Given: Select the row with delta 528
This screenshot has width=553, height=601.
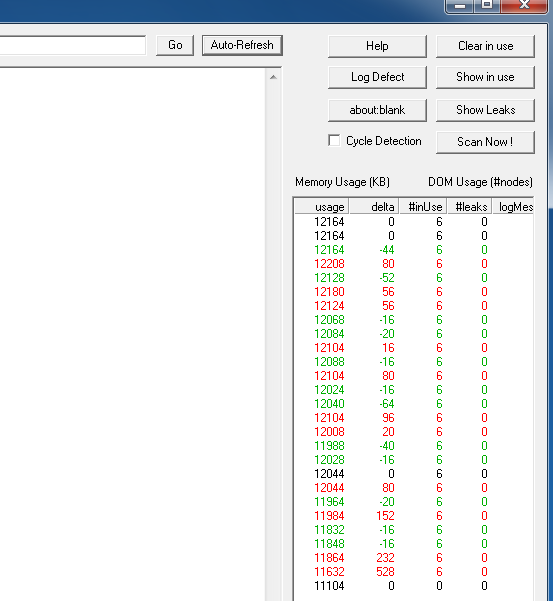Looking at the screenshot, I should point(414,571).
